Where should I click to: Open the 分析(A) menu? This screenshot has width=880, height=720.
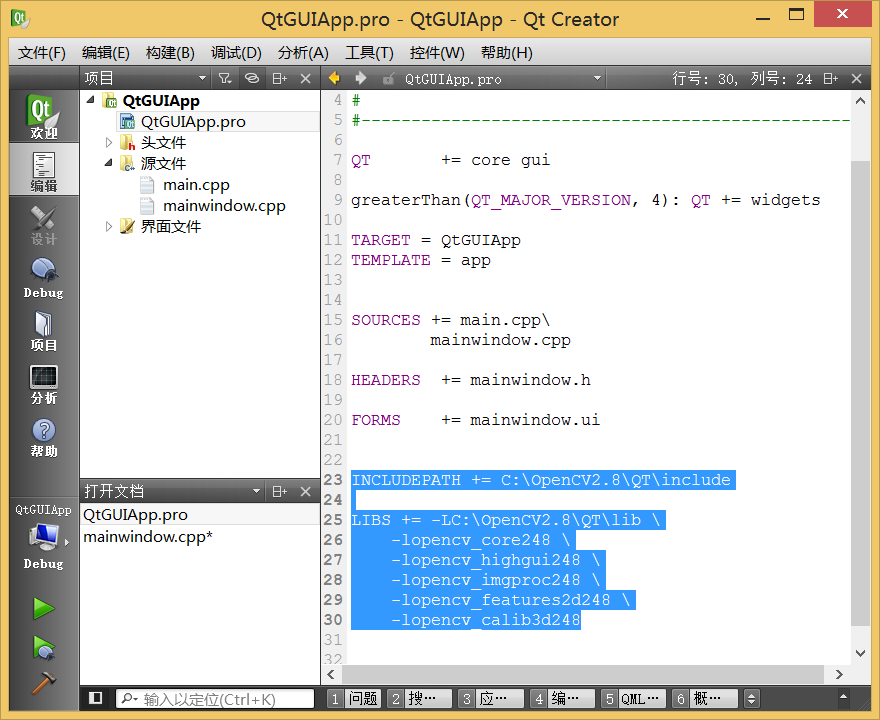[x=303, y=53]
